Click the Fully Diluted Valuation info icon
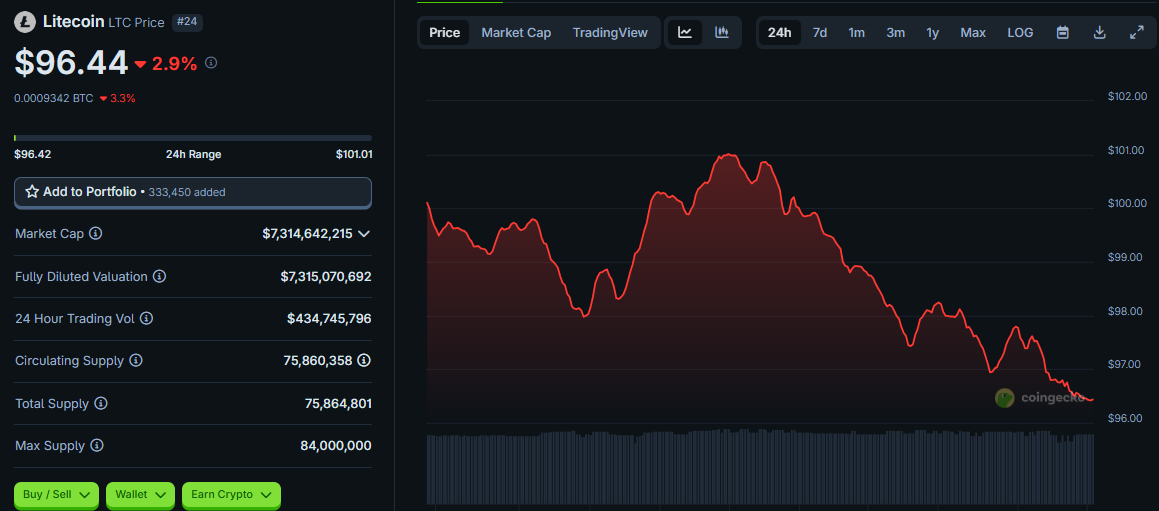Viewport: 1159px width, 511px height. [x=160, y=277]
